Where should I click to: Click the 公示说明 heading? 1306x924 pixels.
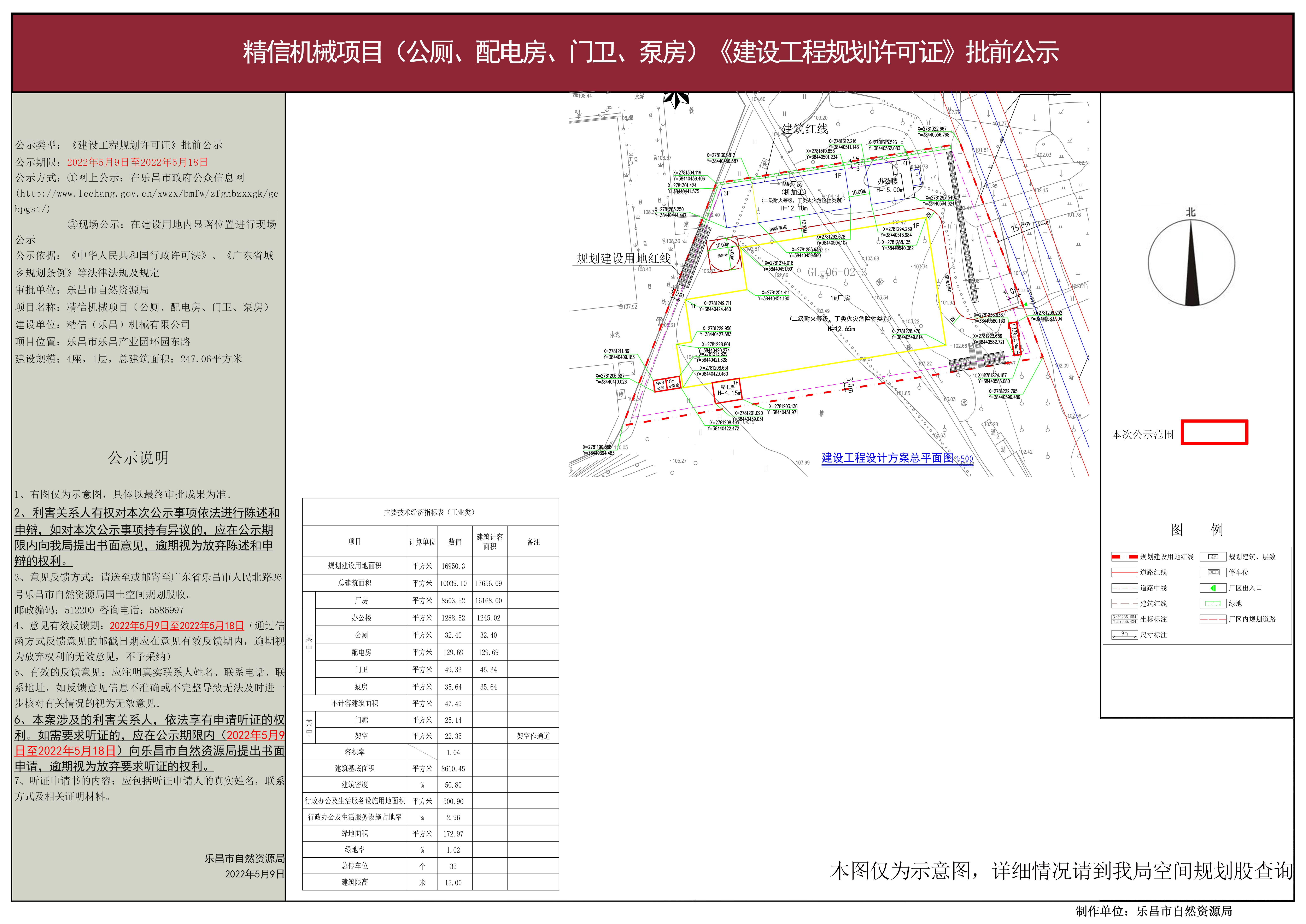(138, 458)
